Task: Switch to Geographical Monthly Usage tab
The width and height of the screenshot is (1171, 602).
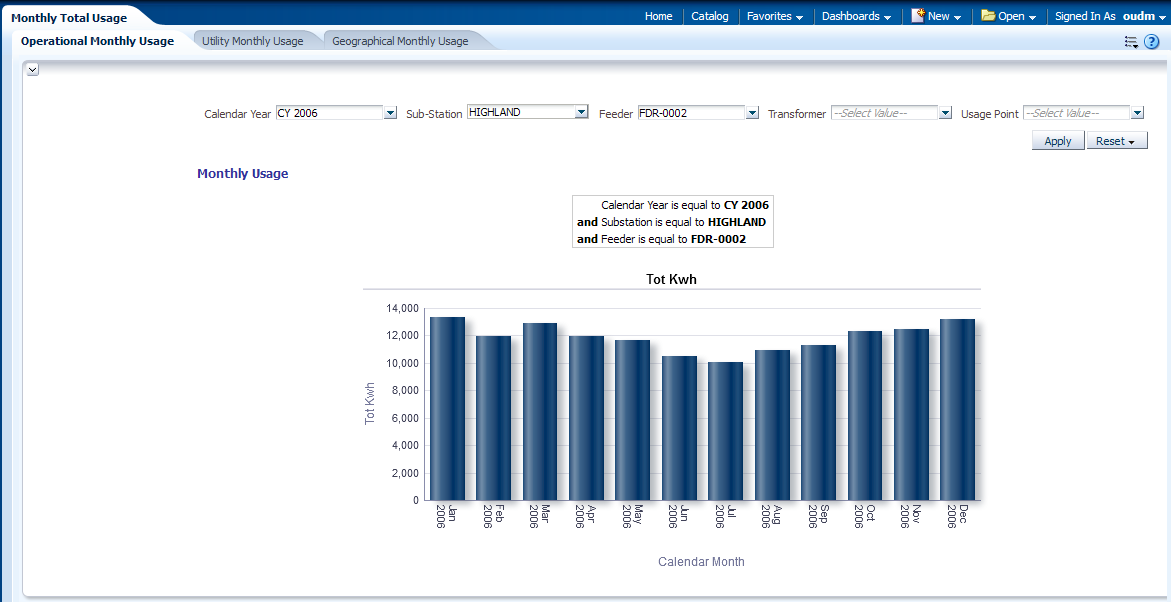Action: (400, 41)
